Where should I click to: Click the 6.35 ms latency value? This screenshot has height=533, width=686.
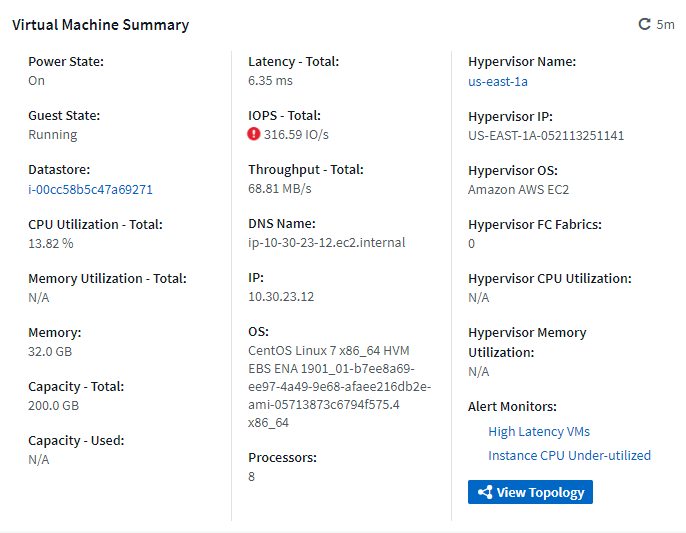(270, 81)
